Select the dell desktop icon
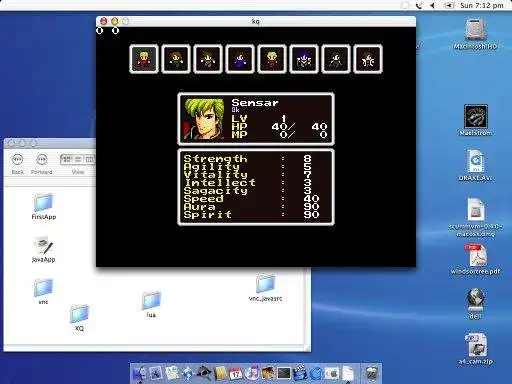The image size is (512, 384). point(476,304)
